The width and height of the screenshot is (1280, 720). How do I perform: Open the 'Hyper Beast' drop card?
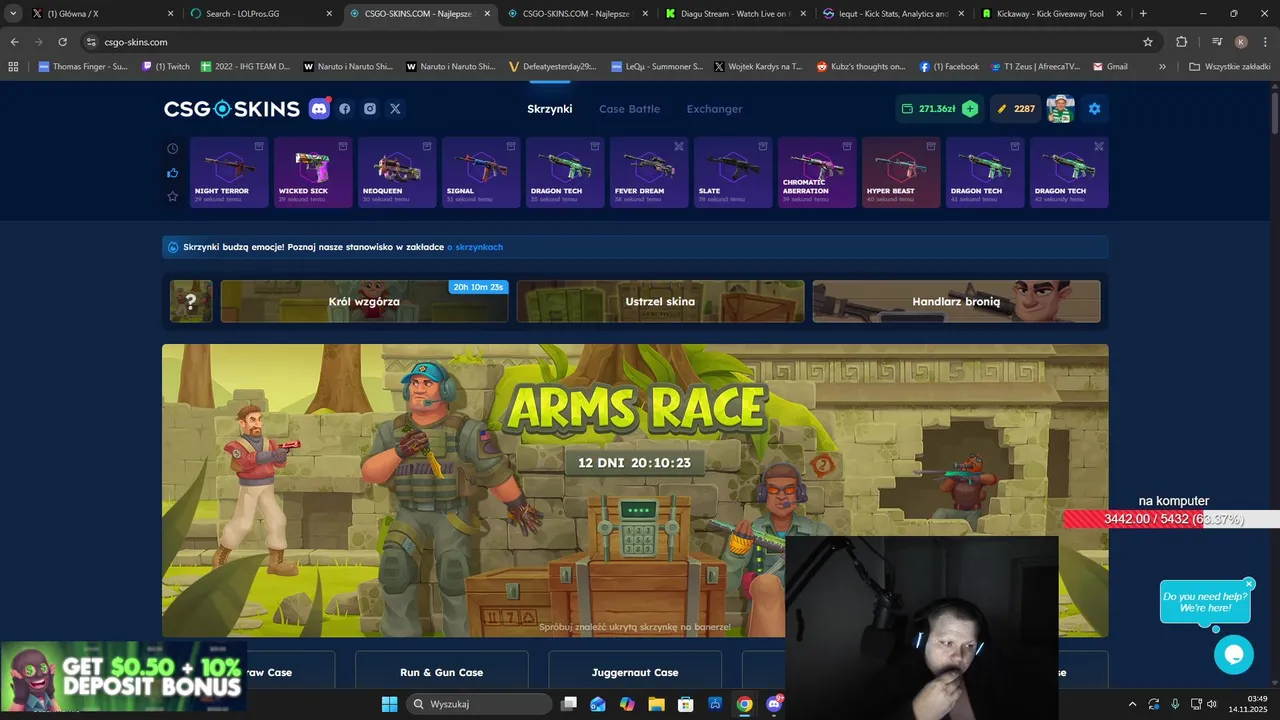click(x=901, y=173)
